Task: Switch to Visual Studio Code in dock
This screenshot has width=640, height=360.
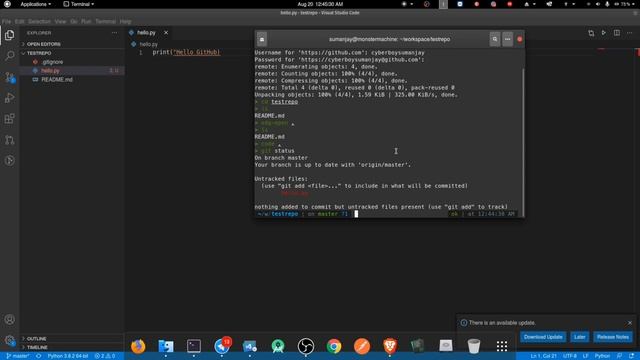Action: click(250, 346)
